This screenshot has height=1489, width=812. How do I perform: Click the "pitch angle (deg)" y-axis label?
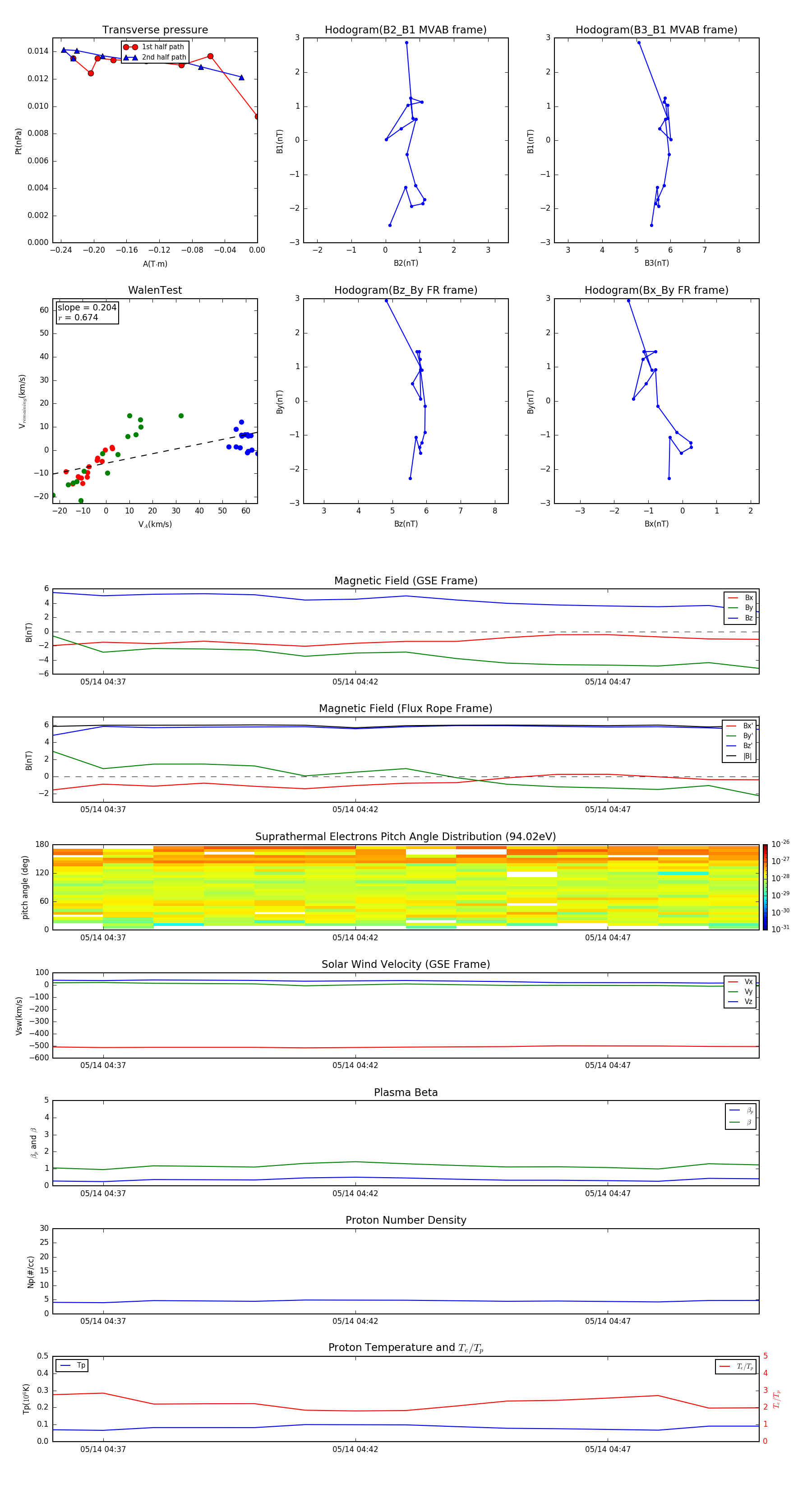pos(25,887)
